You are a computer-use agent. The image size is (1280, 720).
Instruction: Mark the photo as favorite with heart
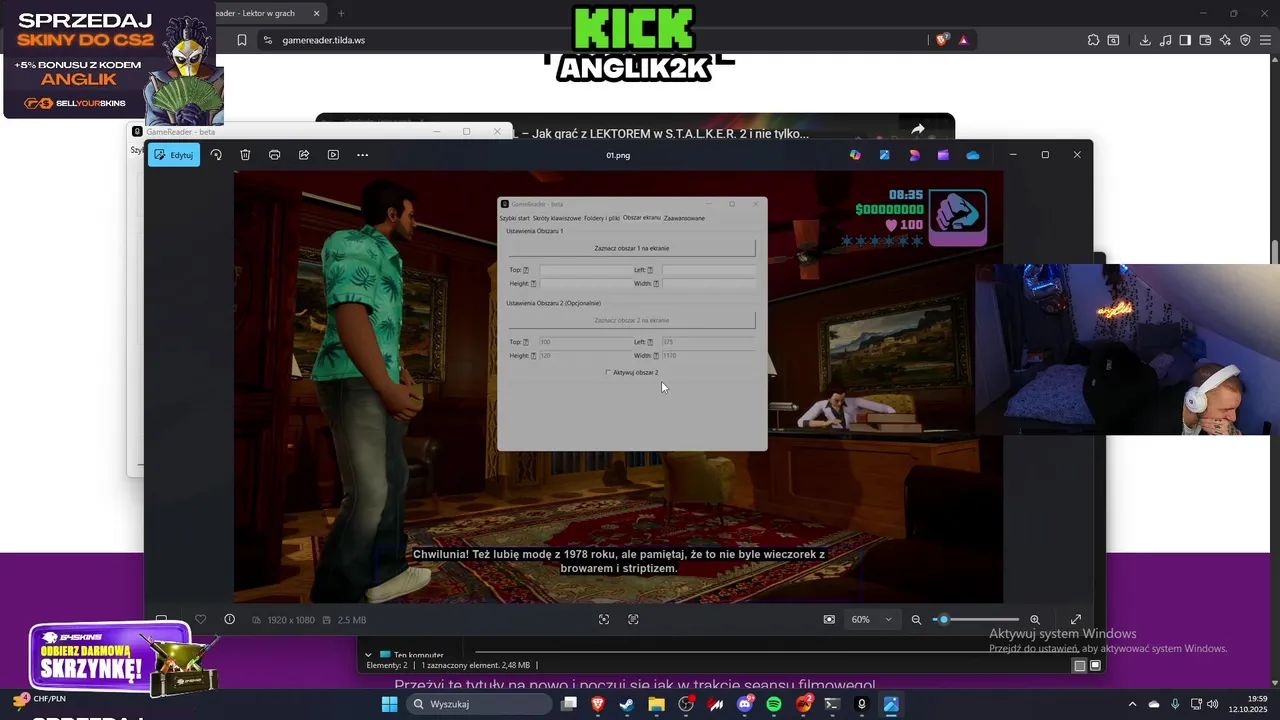200,620
